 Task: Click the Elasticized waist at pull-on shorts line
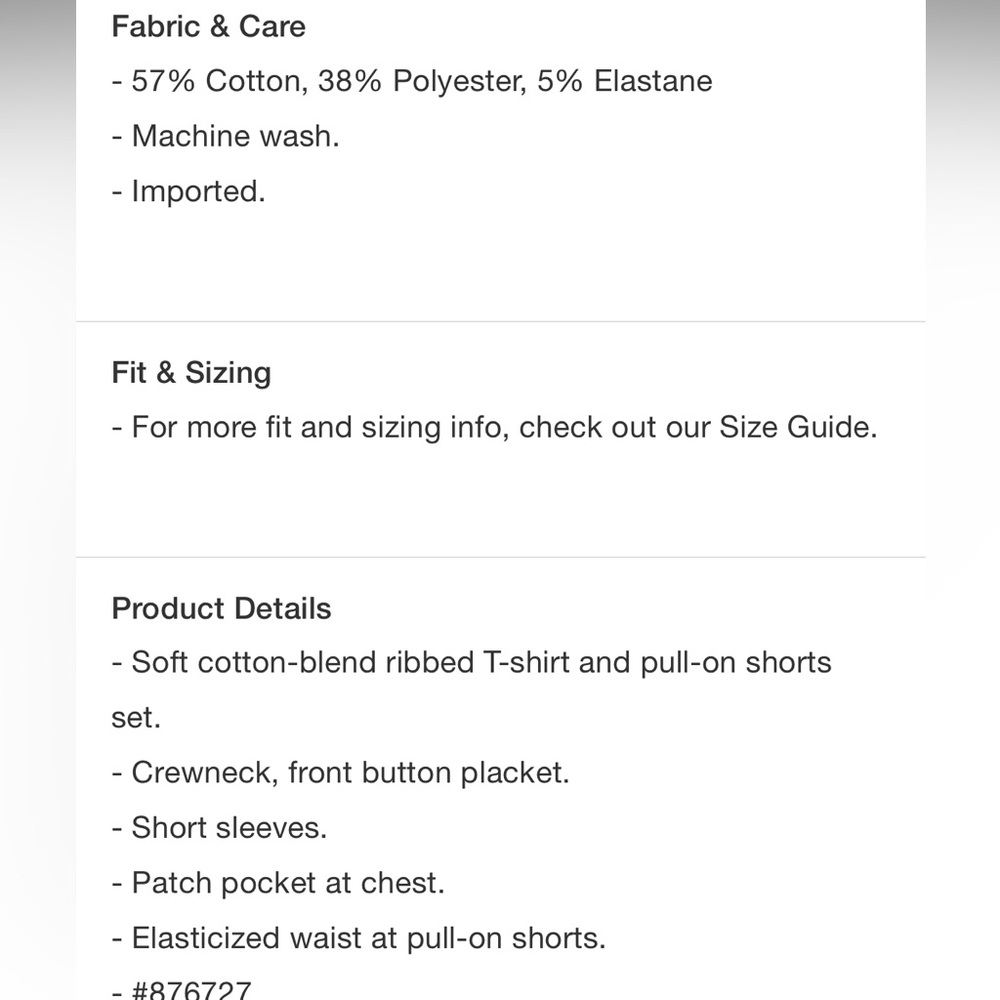pos(359,938)
